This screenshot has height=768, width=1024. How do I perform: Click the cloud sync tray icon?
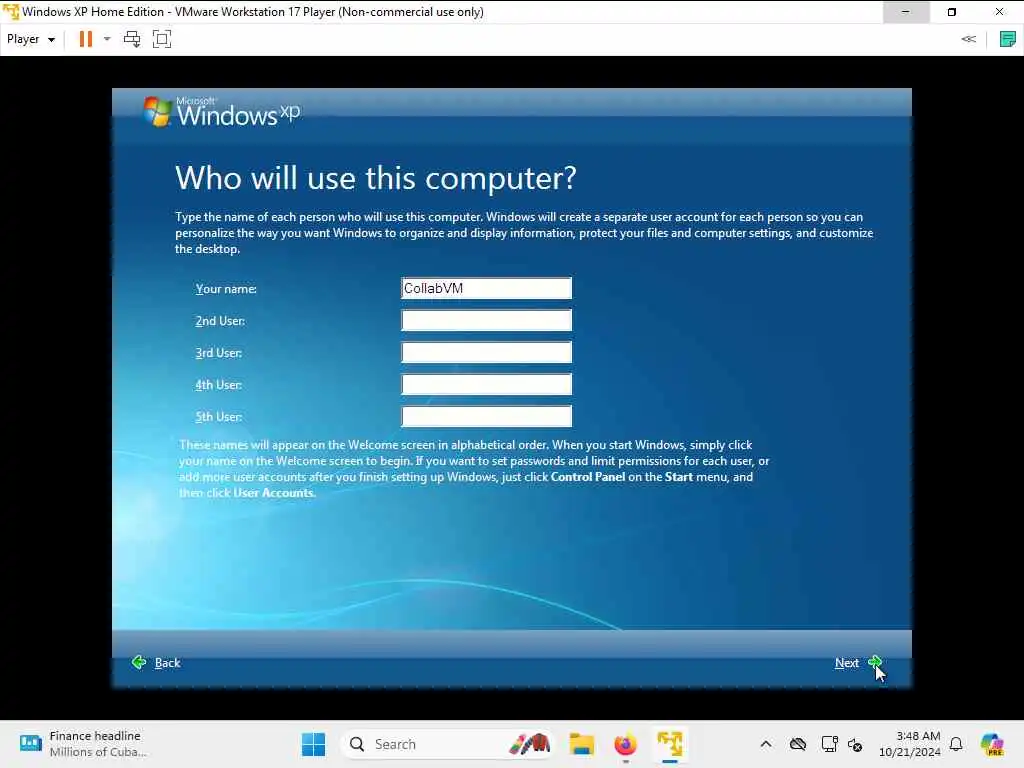coord(798,744)
